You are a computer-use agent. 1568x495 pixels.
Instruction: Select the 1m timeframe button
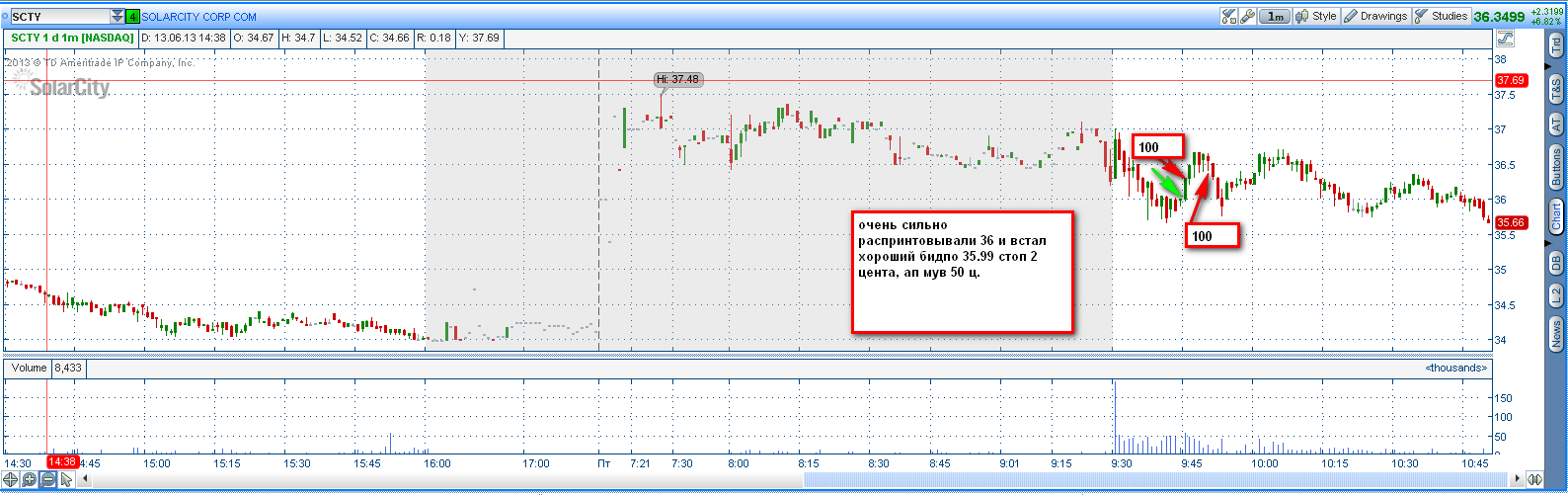tap(1276, 17)
